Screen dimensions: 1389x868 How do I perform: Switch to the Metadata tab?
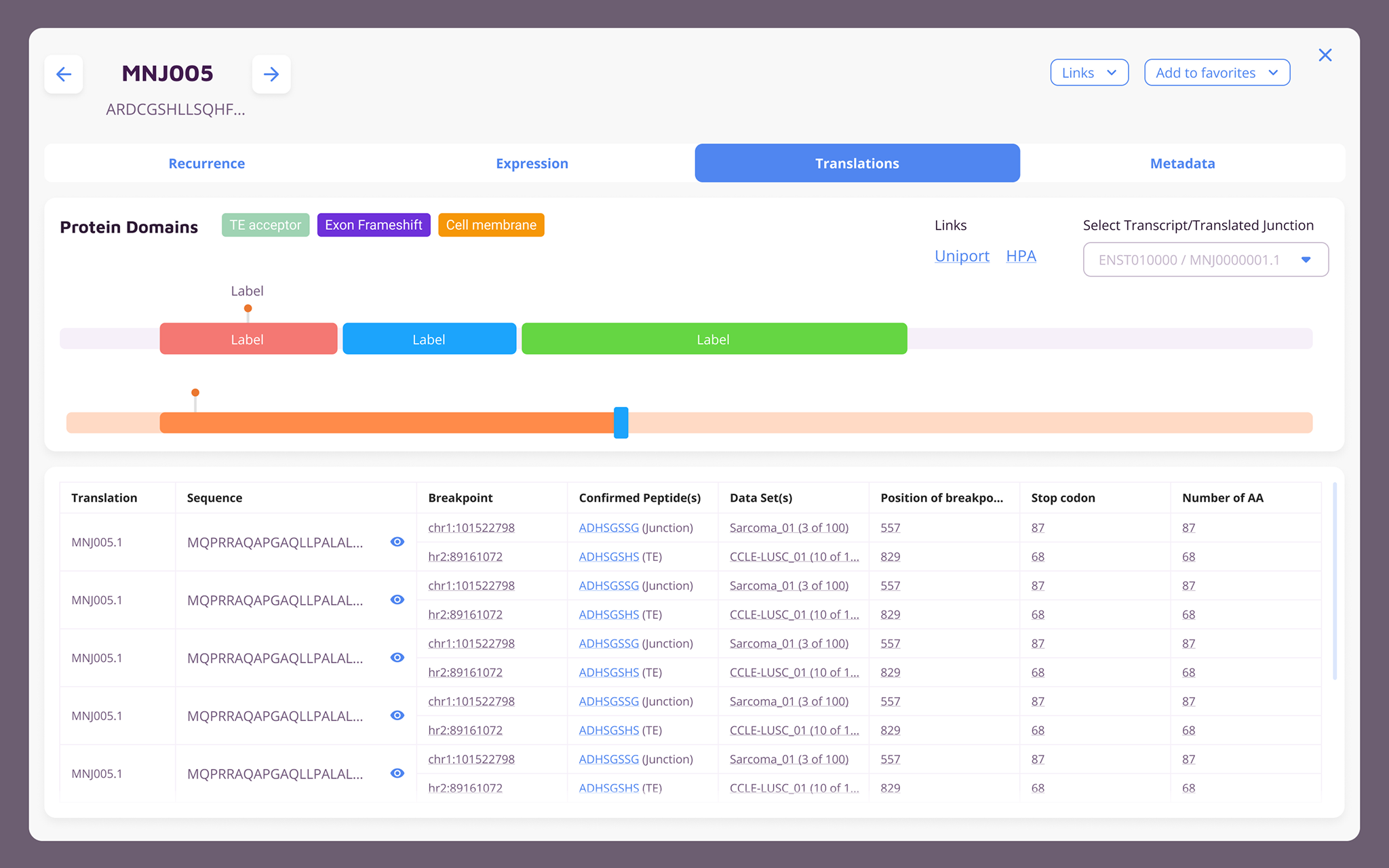(1182, 163)
